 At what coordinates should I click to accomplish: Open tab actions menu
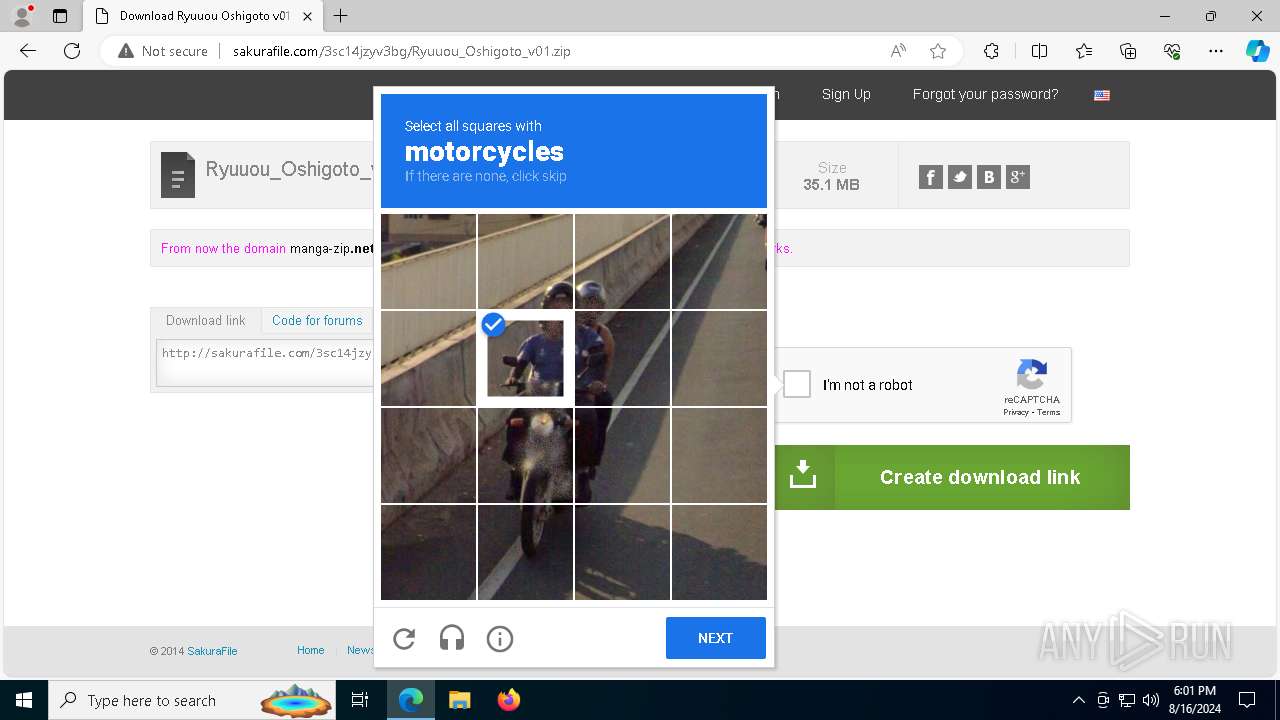pos(60,16)
